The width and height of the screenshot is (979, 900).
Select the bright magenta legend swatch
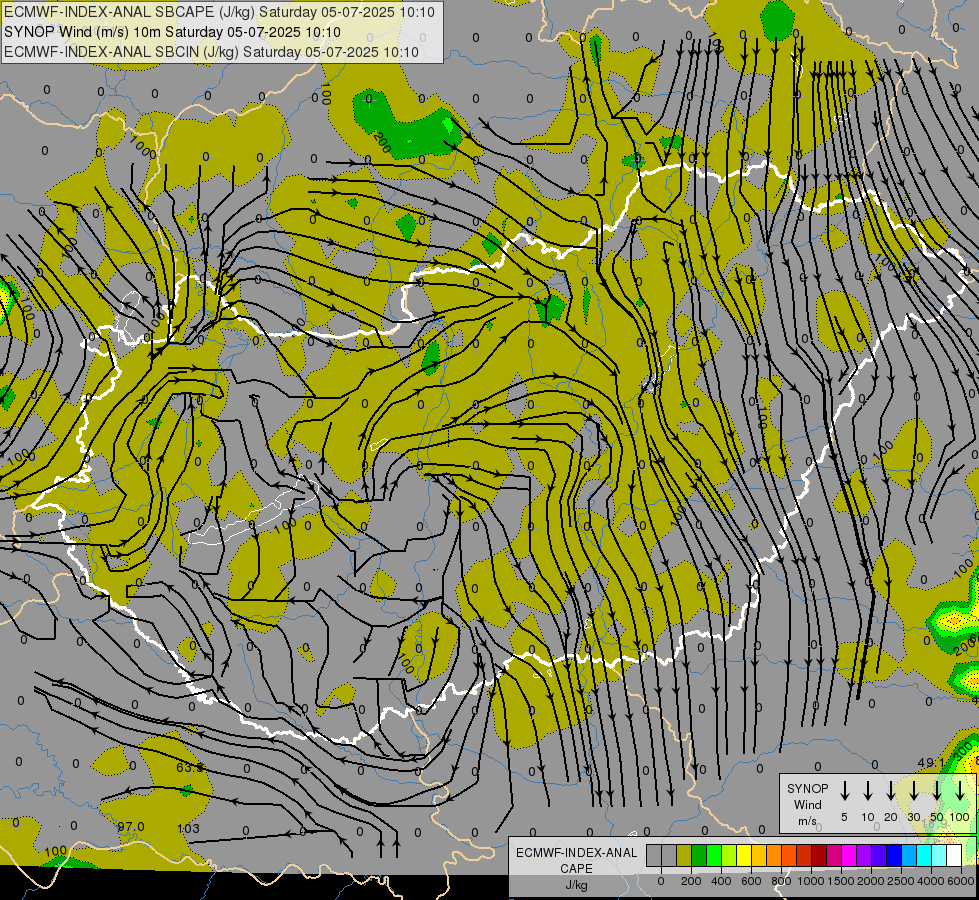(849, 855)
